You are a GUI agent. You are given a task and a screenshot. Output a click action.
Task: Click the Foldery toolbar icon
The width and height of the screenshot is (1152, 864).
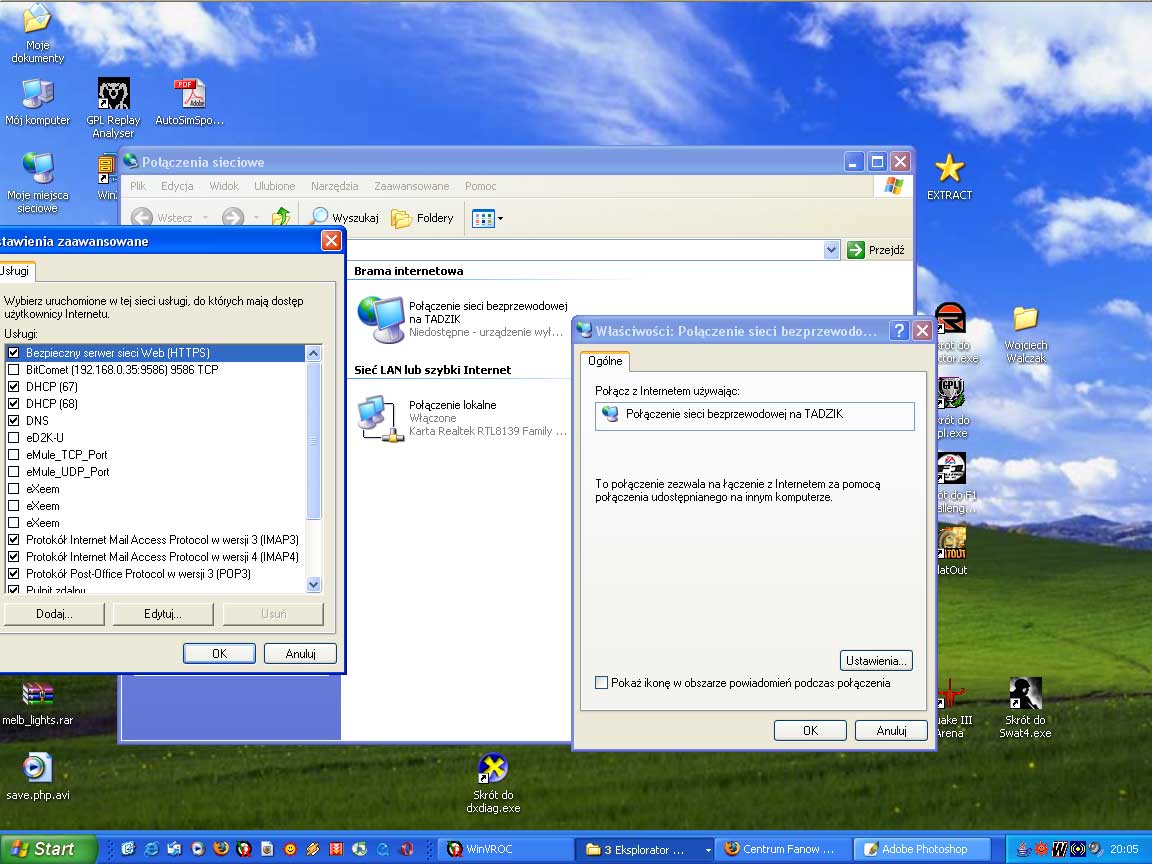click(x=401, y=218)
